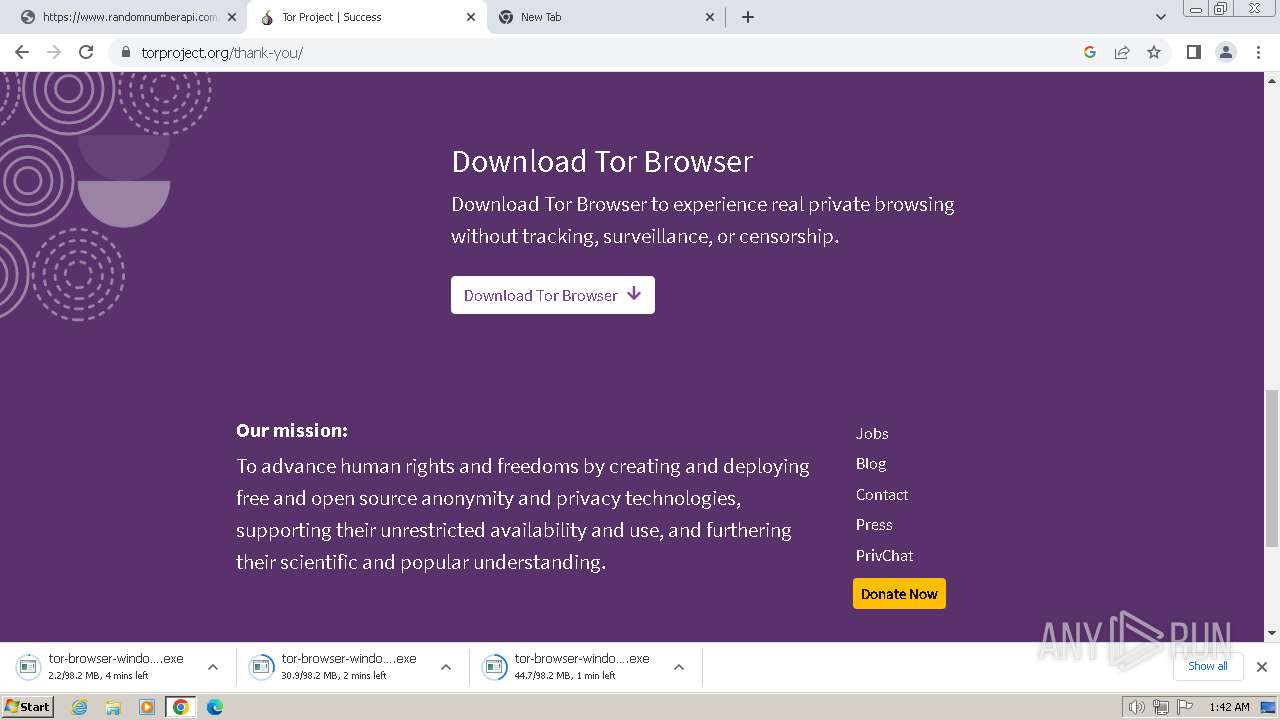Viewport: 1280px width, 720px height.
Task: Bookmark this page with star icon
Action: tap(1154, 52)
